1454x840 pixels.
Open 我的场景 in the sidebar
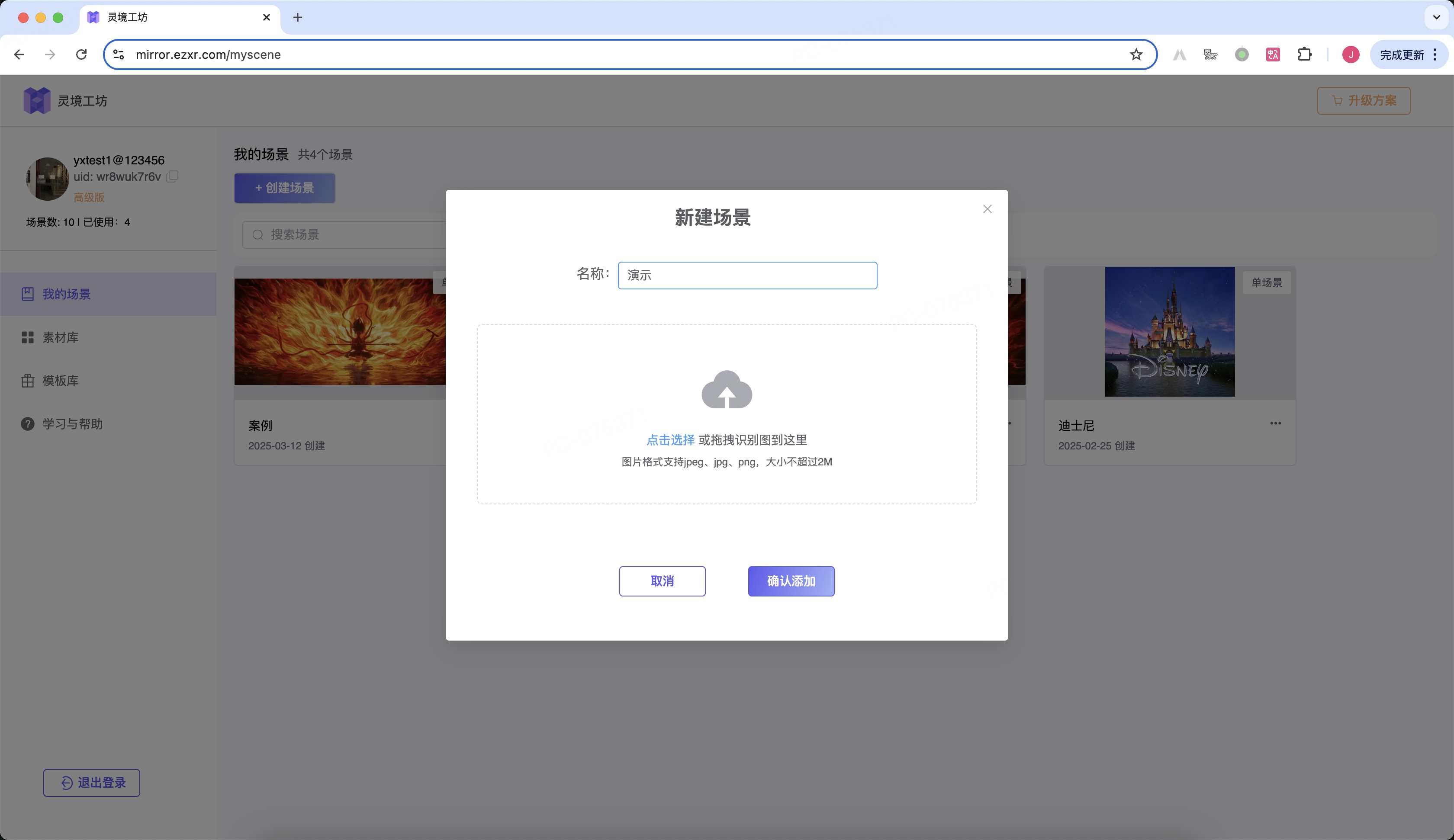click(109, 294)
